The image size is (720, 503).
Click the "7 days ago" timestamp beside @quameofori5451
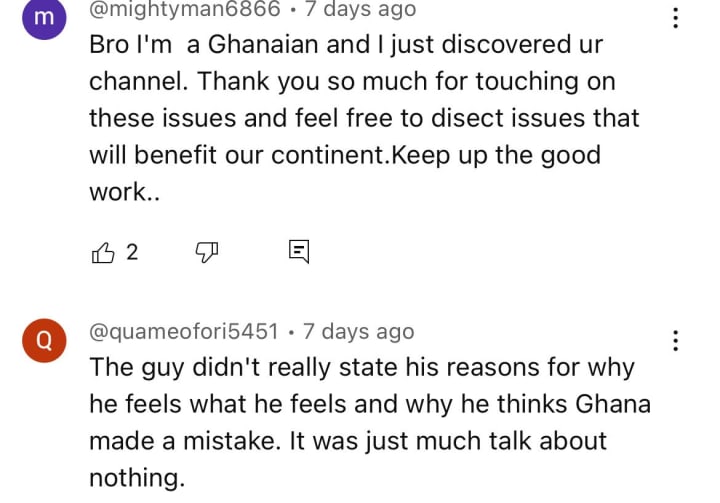[359, 332]
